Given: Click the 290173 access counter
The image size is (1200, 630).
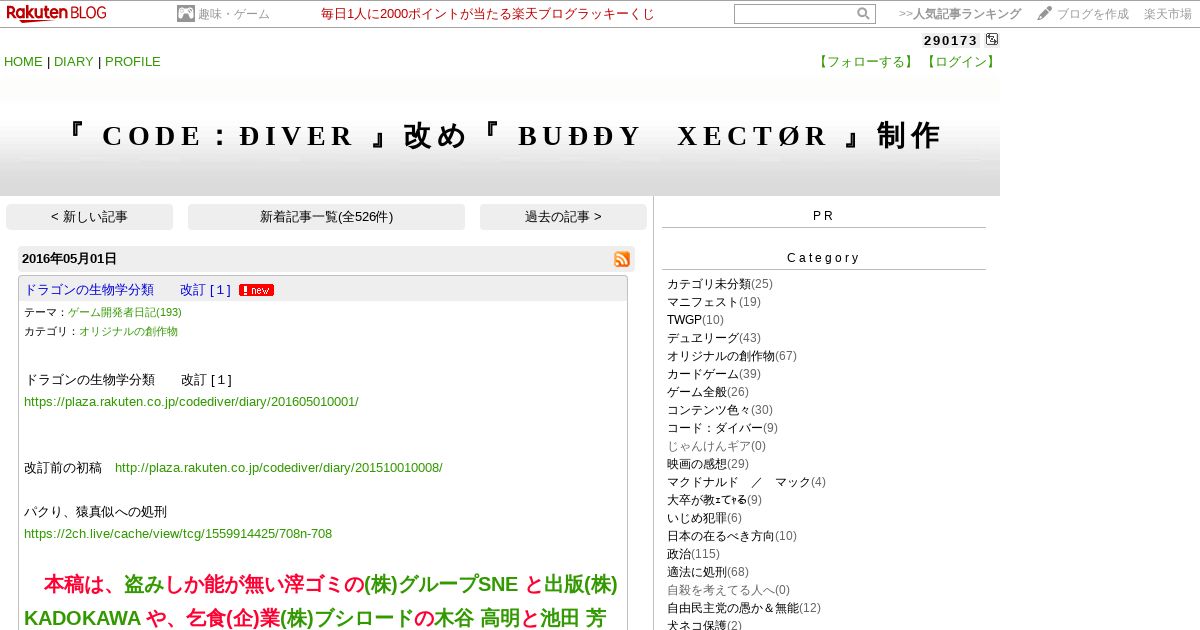Looking at the screenshot, I should coord(951,41).
